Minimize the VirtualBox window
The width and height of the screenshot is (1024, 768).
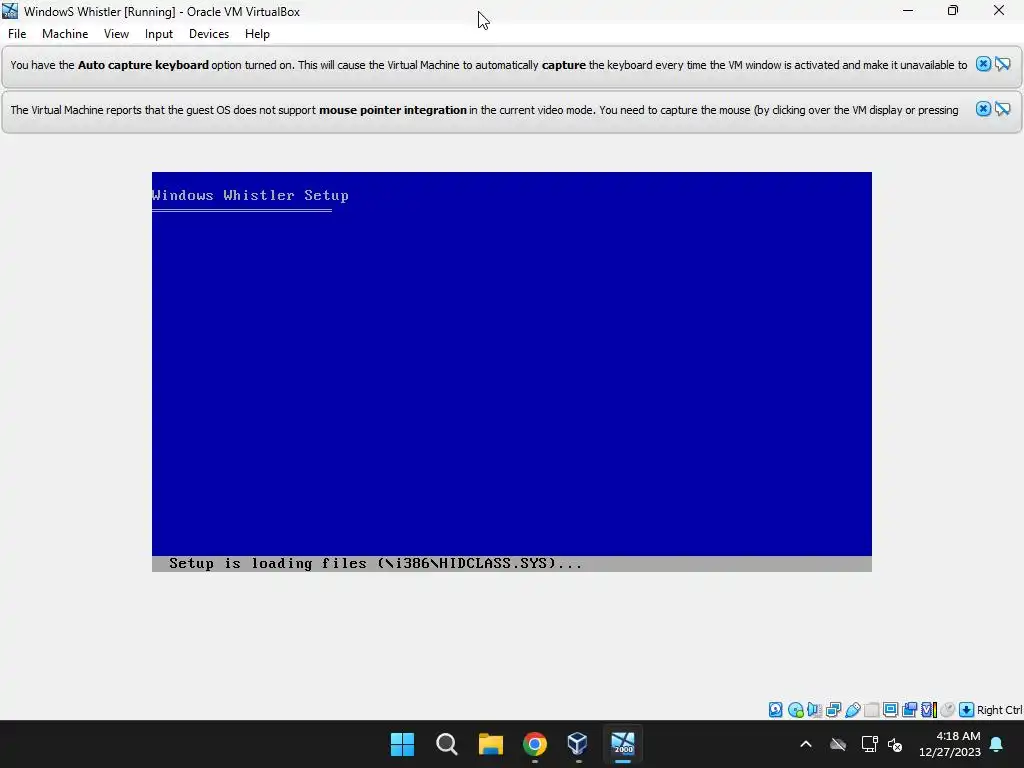click(x=908, y=10)
